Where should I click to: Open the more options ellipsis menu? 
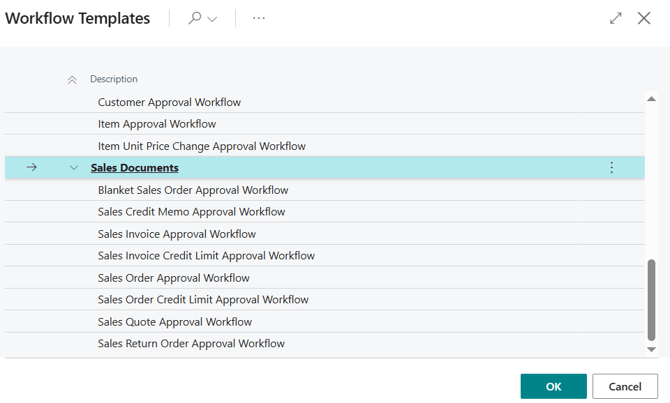tap(259, 18)
